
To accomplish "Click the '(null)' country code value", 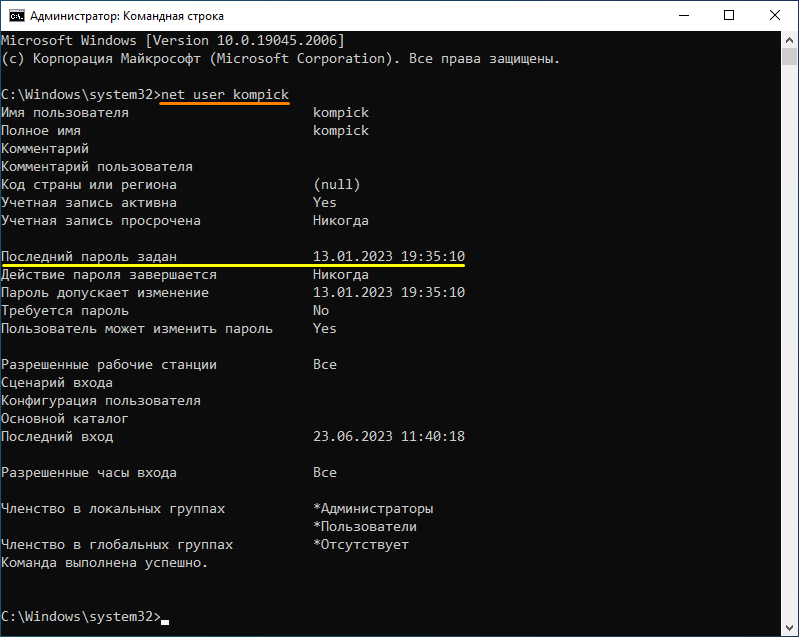I will (337, 184).
